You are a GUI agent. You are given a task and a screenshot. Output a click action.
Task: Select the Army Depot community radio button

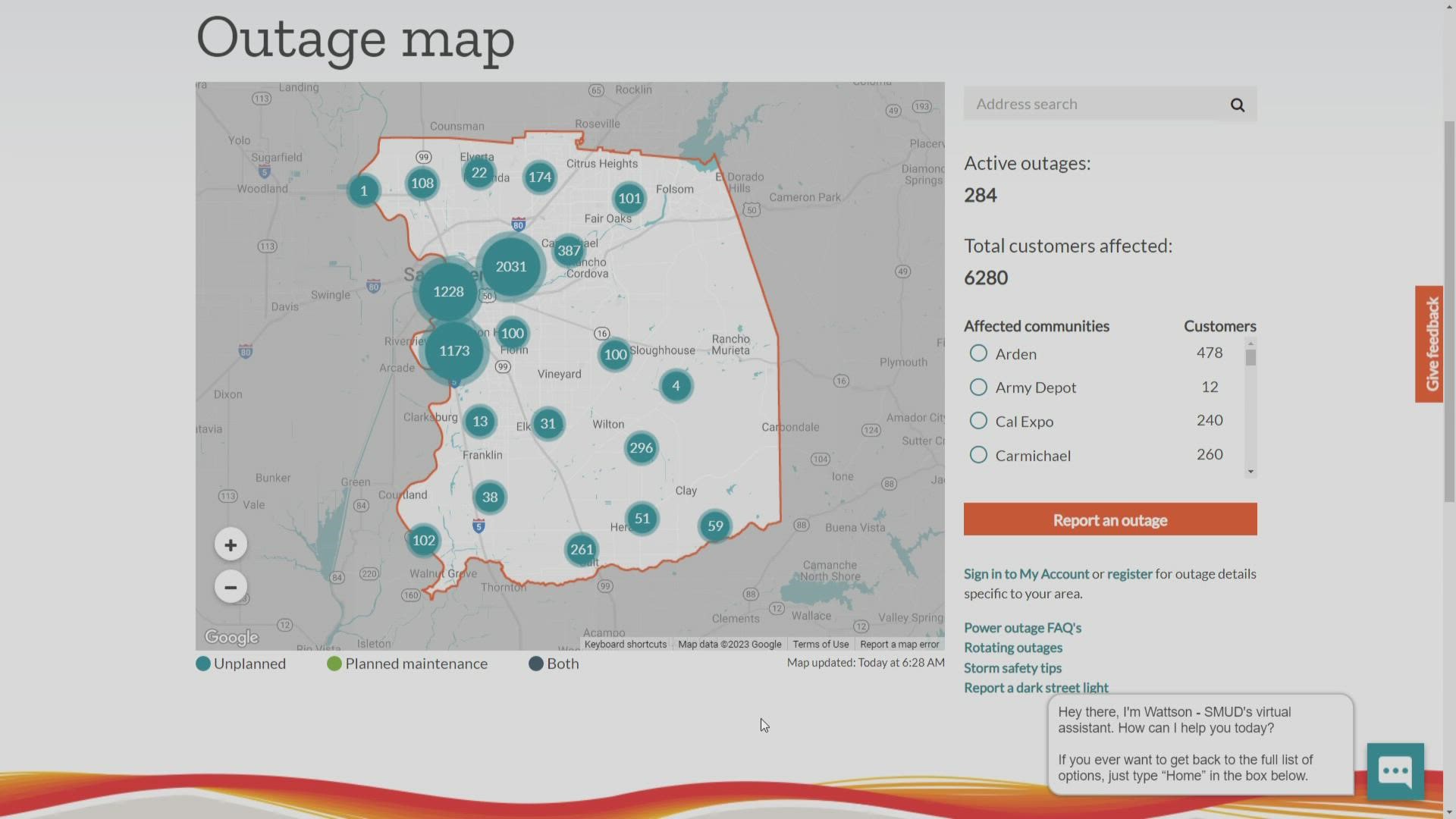click(978, 388)
